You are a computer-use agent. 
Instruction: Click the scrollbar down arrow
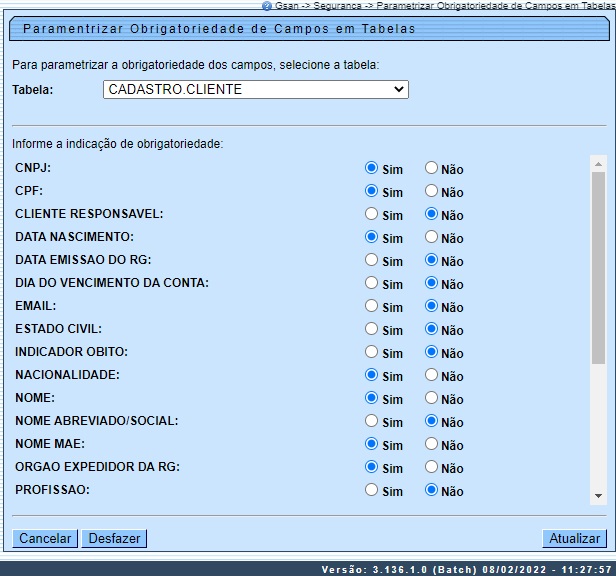tap(598, 495)
